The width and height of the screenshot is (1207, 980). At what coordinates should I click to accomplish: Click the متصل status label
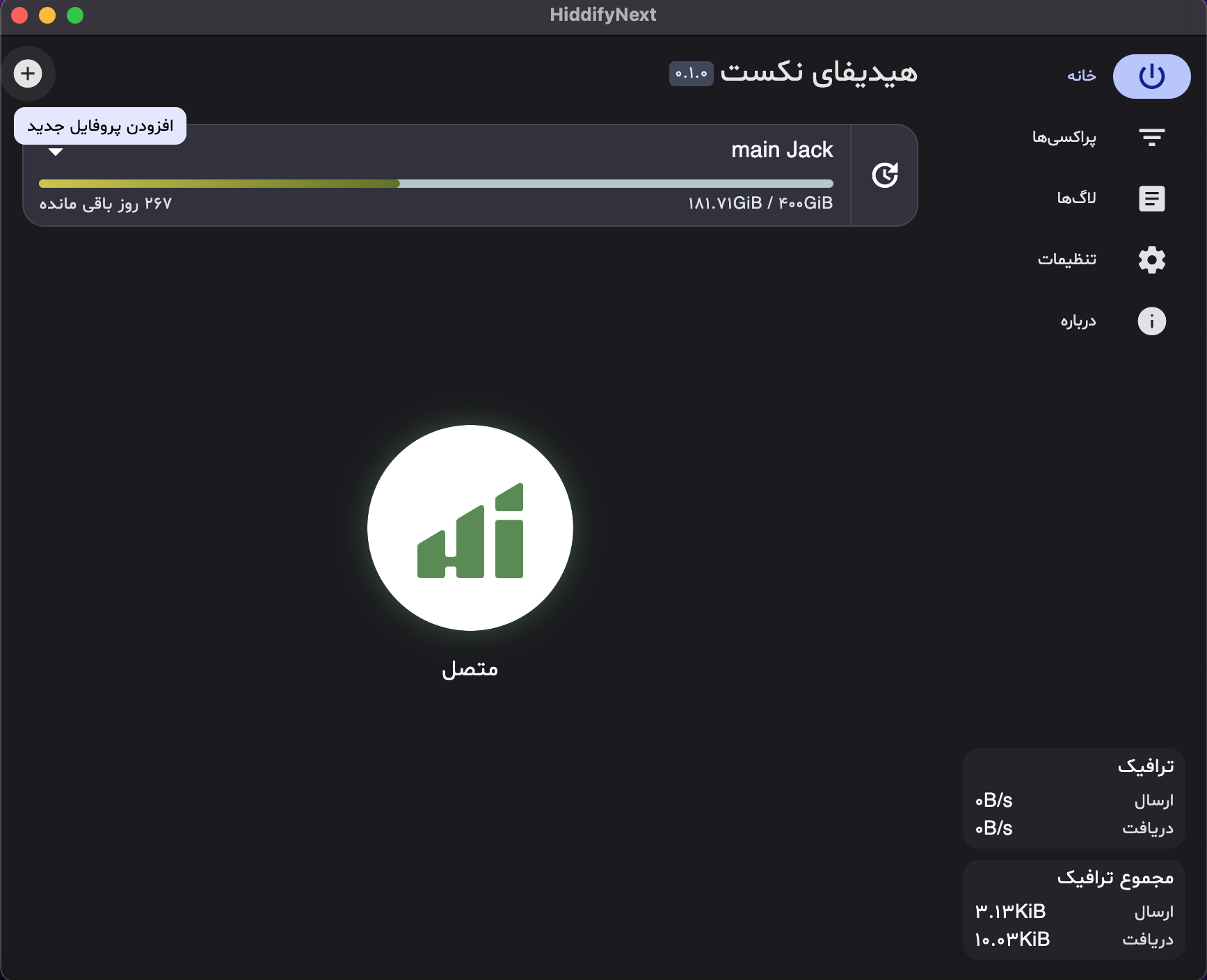click(470, 669)
